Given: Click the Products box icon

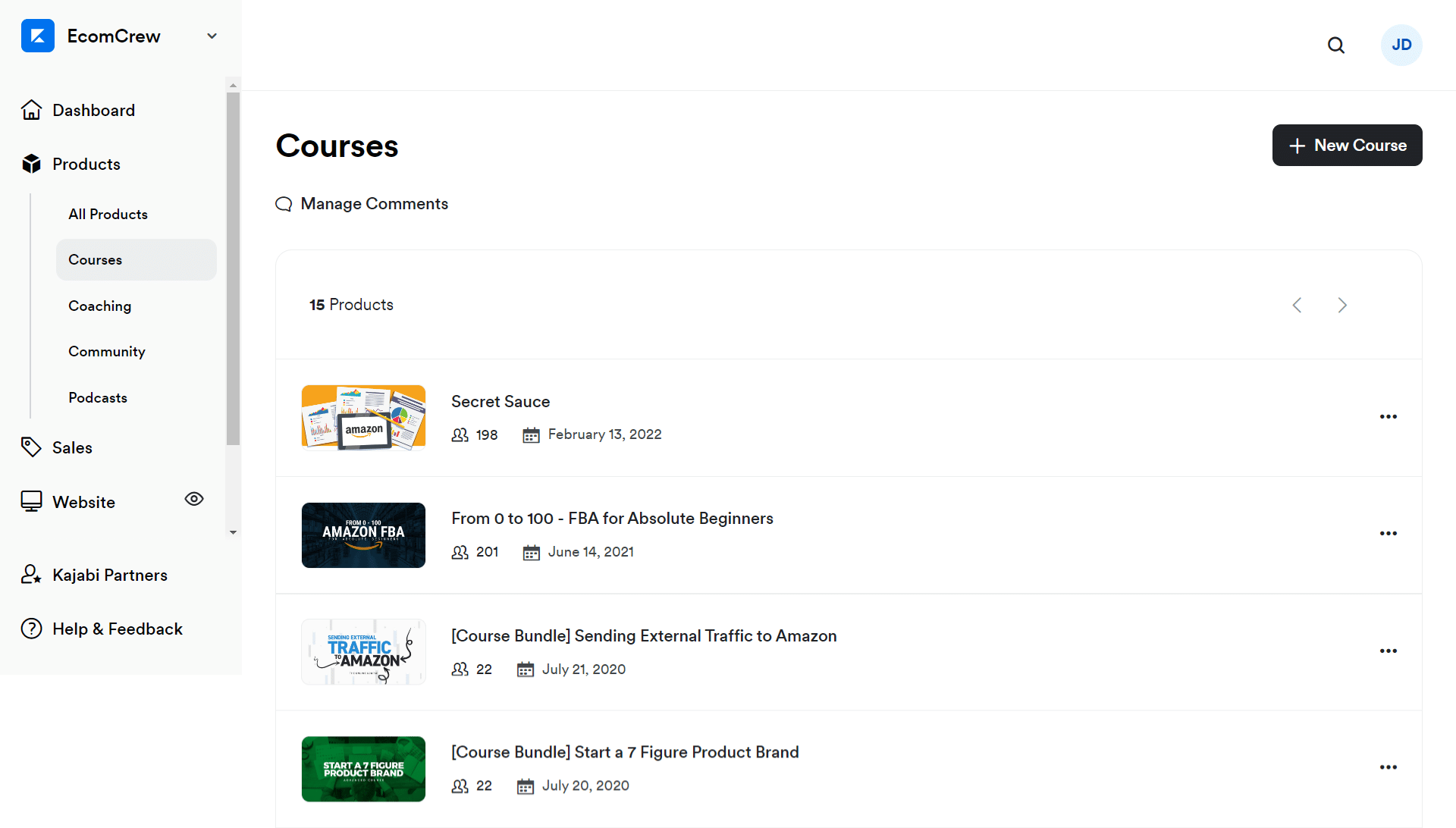Looking at the screenshot, I should pos(31,164).
